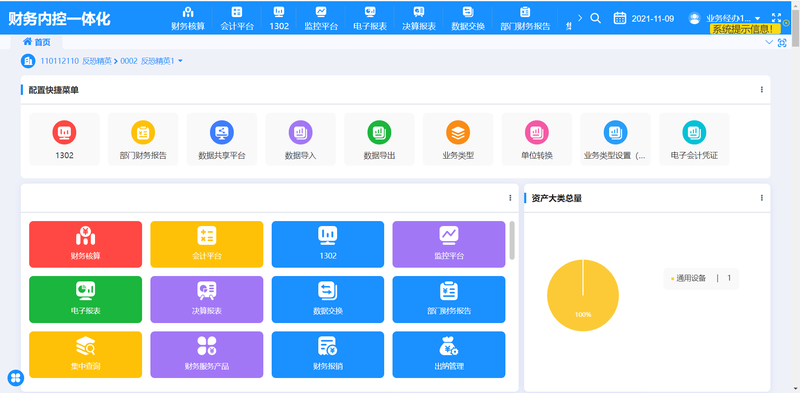
Task: Toggle the 通用设备 legend entry
Action: click(701, 279)
